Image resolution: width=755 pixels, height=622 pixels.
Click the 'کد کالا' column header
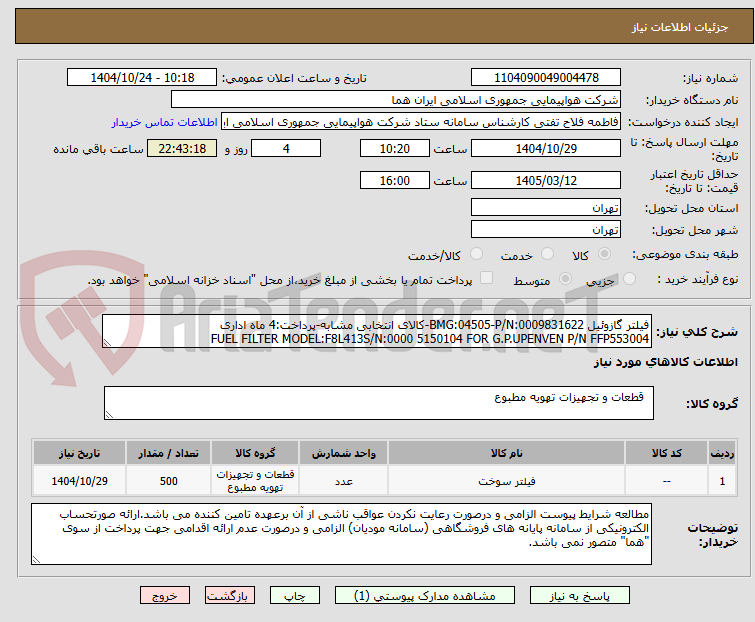click(x=666, y=453)
